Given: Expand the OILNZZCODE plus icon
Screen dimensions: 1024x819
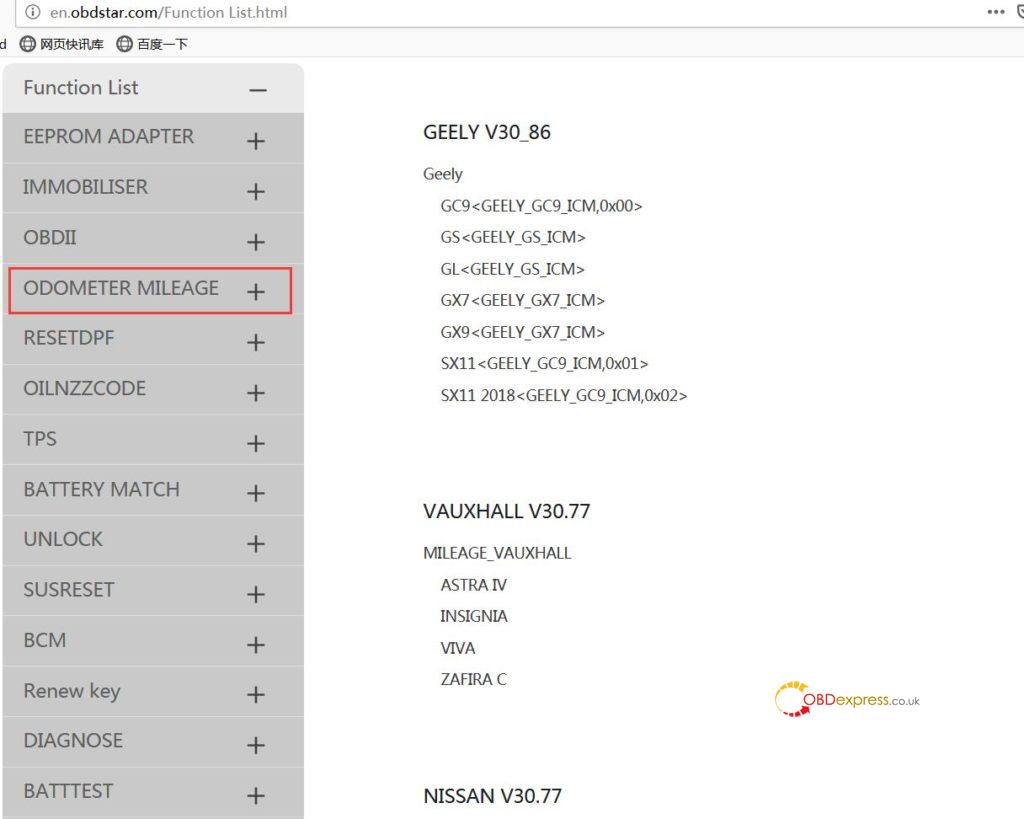Looking at the screenshot, I should [256, 393].
